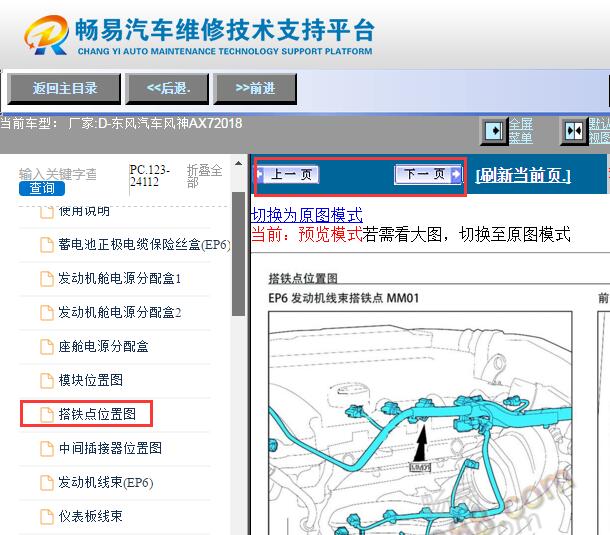
Task: Go back with the <<后退 button
Action: [168, 89]
